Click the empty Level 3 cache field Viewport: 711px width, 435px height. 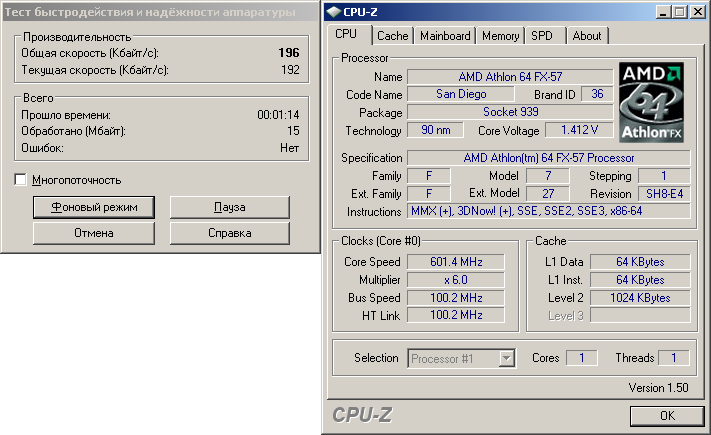(640, 315)
